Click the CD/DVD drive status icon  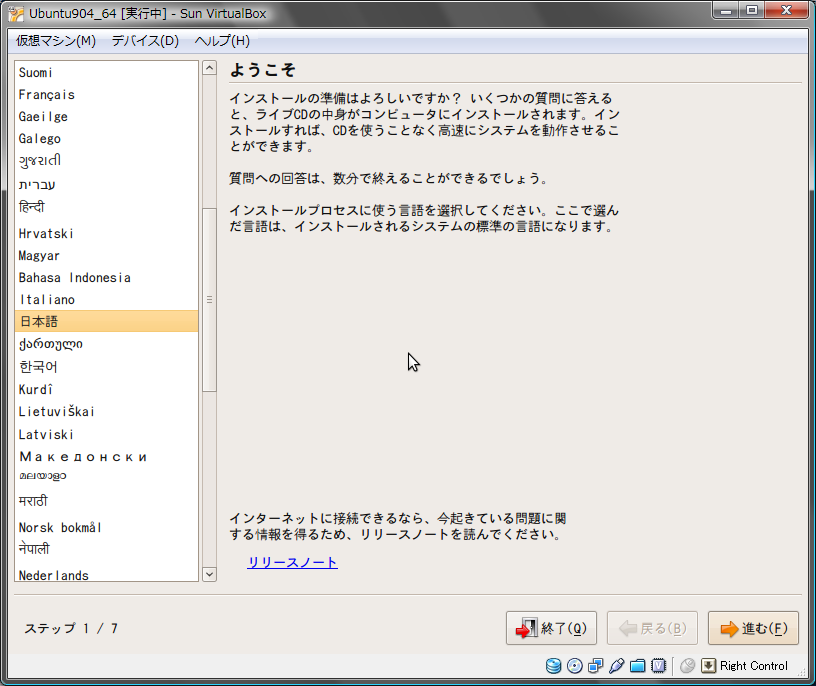pyautogui.click(x=575, y=666)
